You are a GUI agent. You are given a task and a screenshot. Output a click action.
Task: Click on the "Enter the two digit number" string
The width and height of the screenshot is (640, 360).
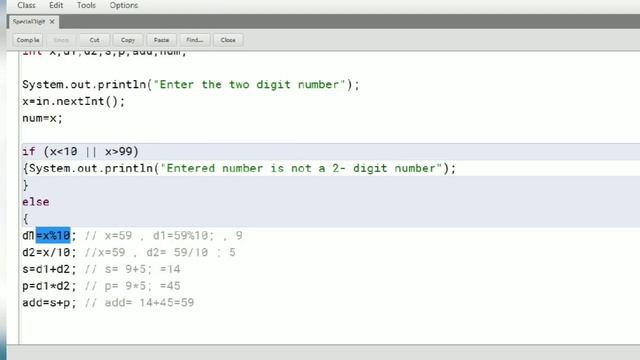pyautogui.click(x=249, y=84)
